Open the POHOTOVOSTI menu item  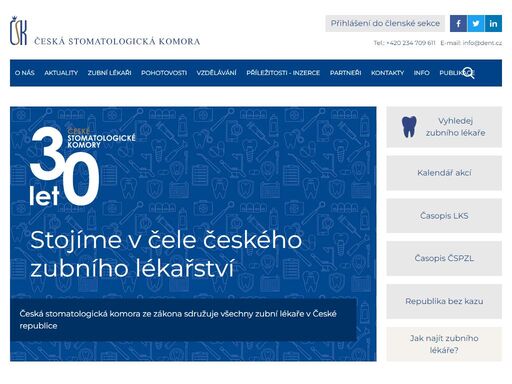164,73
